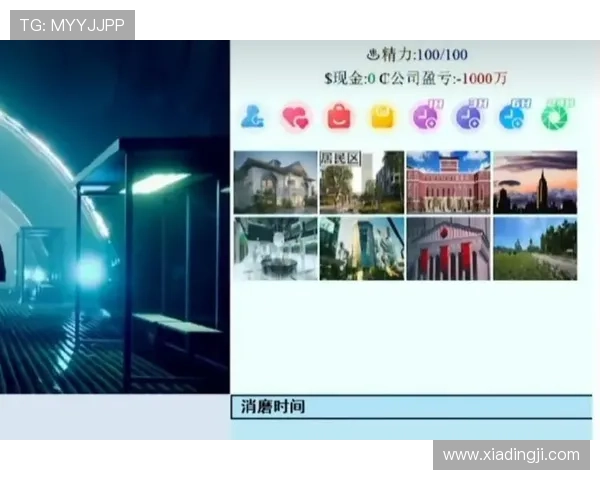This screenshot has width=600, height=480.
Task: Select the fountain plaza mall thumbnail
Action: (276, 248)
